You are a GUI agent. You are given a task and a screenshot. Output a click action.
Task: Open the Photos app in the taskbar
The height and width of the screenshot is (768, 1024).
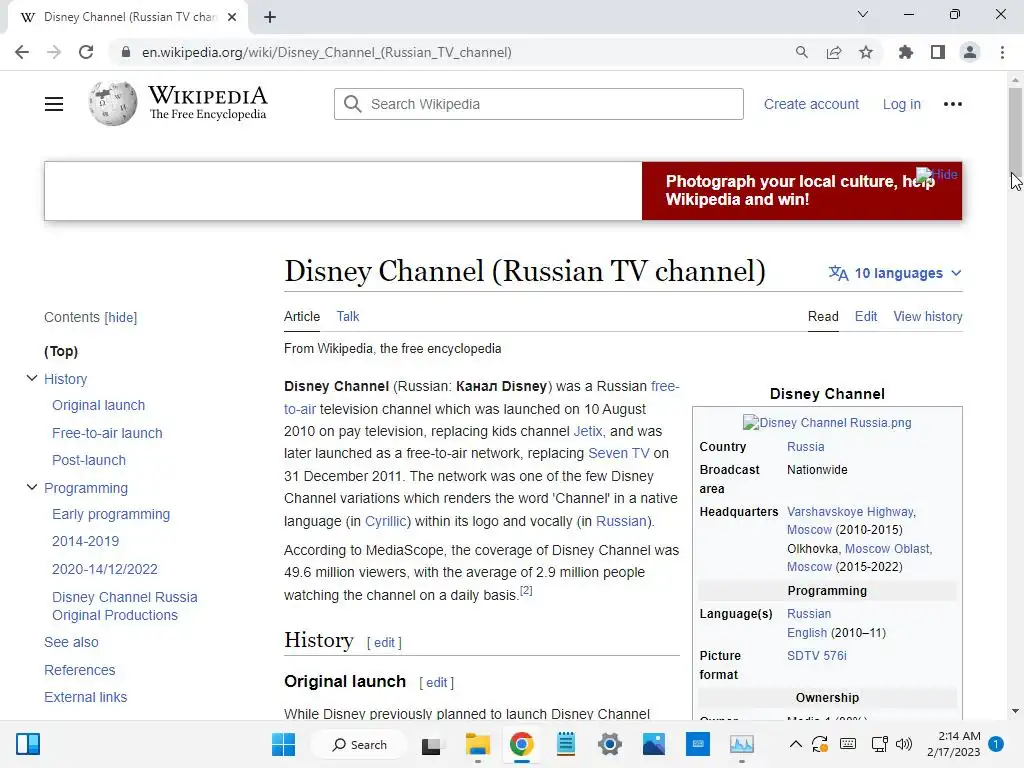pyautogui.click(x=654, y=744)
